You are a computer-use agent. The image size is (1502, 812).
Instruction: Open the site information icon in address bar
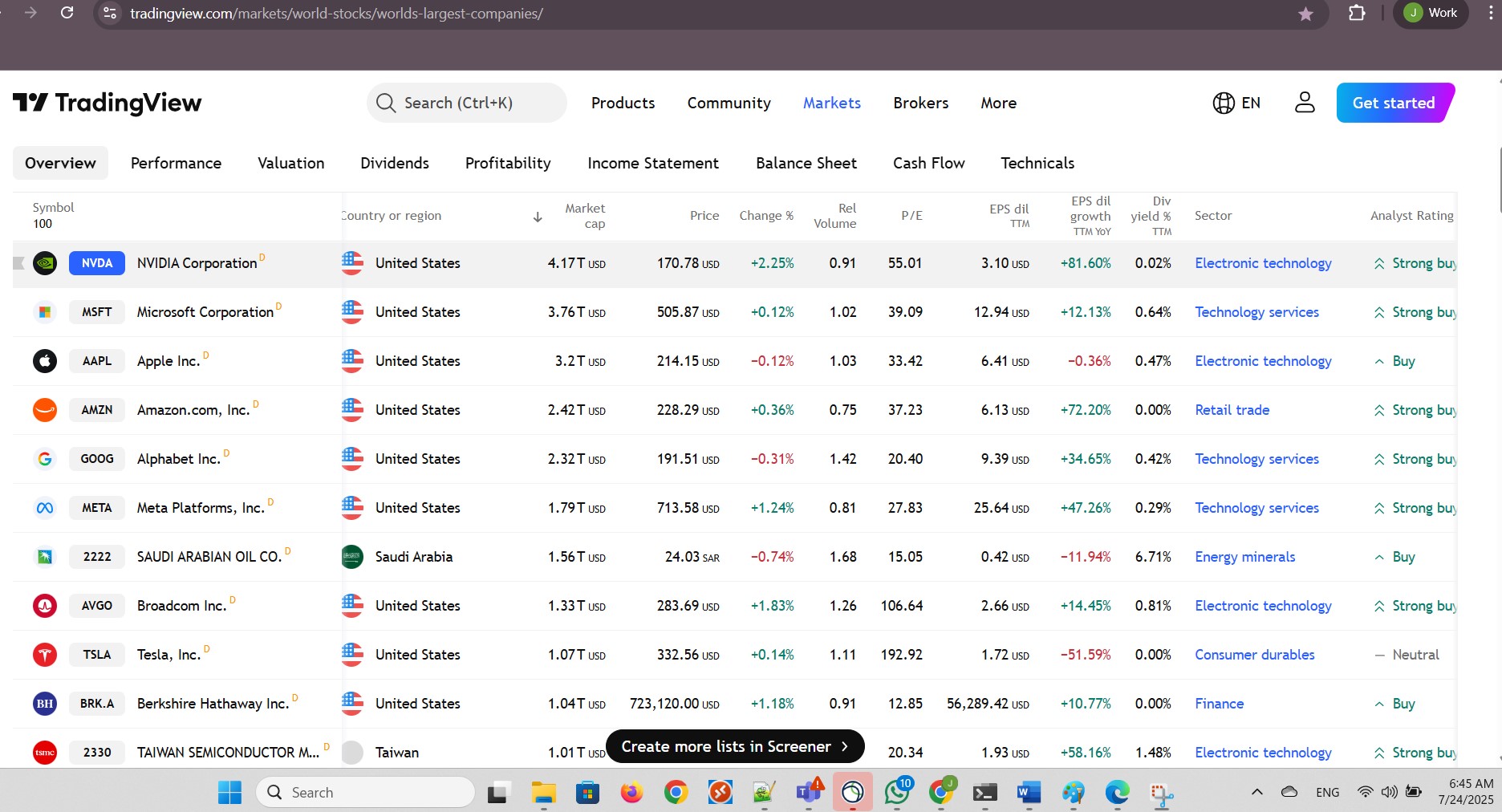(111, 13)
